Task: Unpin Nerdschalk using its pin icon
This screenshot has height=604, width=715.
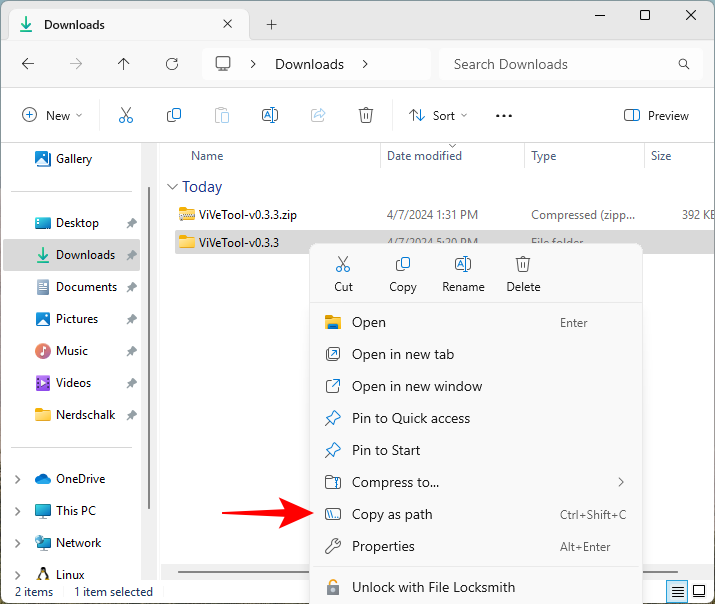Action: click(132, 415)
